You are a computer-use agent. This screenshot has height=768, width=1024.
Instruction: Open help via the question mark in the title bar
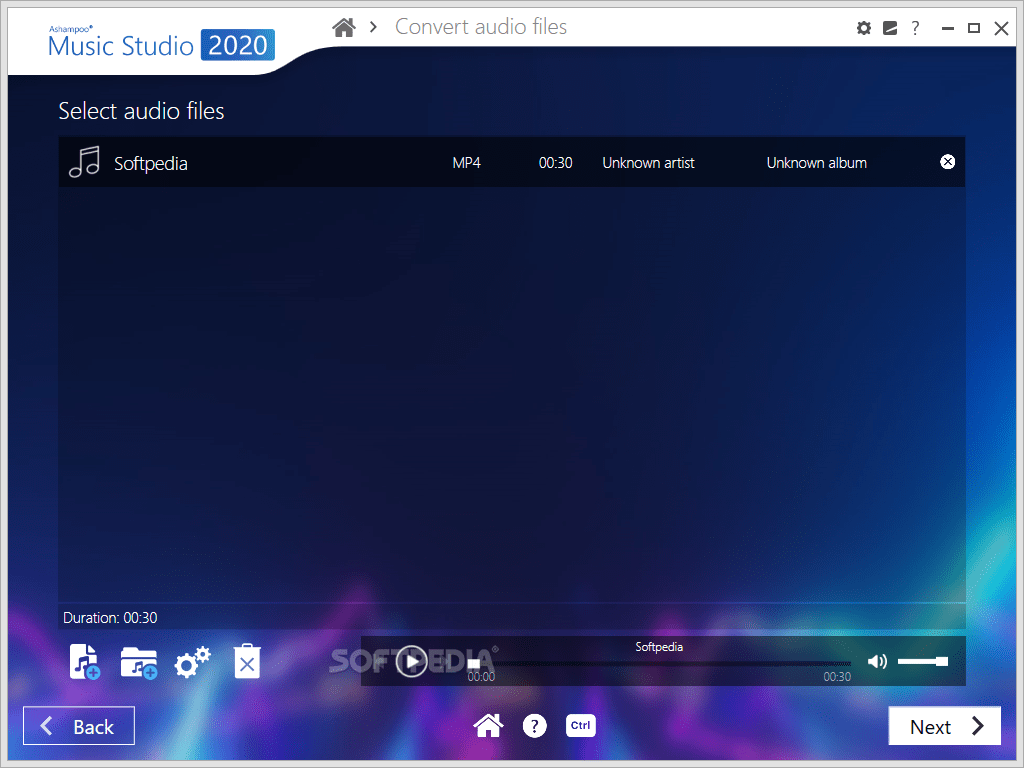(915, 28)
